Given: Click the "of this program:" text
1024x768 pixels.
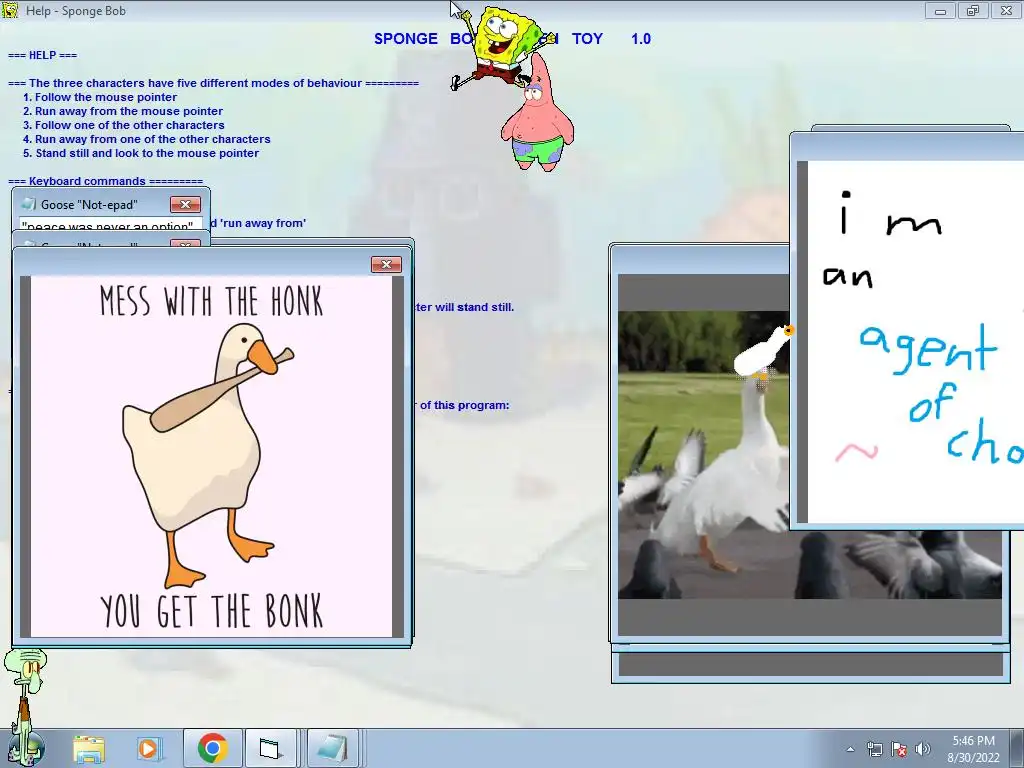Looking at the screenshot, I should (464, 406).
